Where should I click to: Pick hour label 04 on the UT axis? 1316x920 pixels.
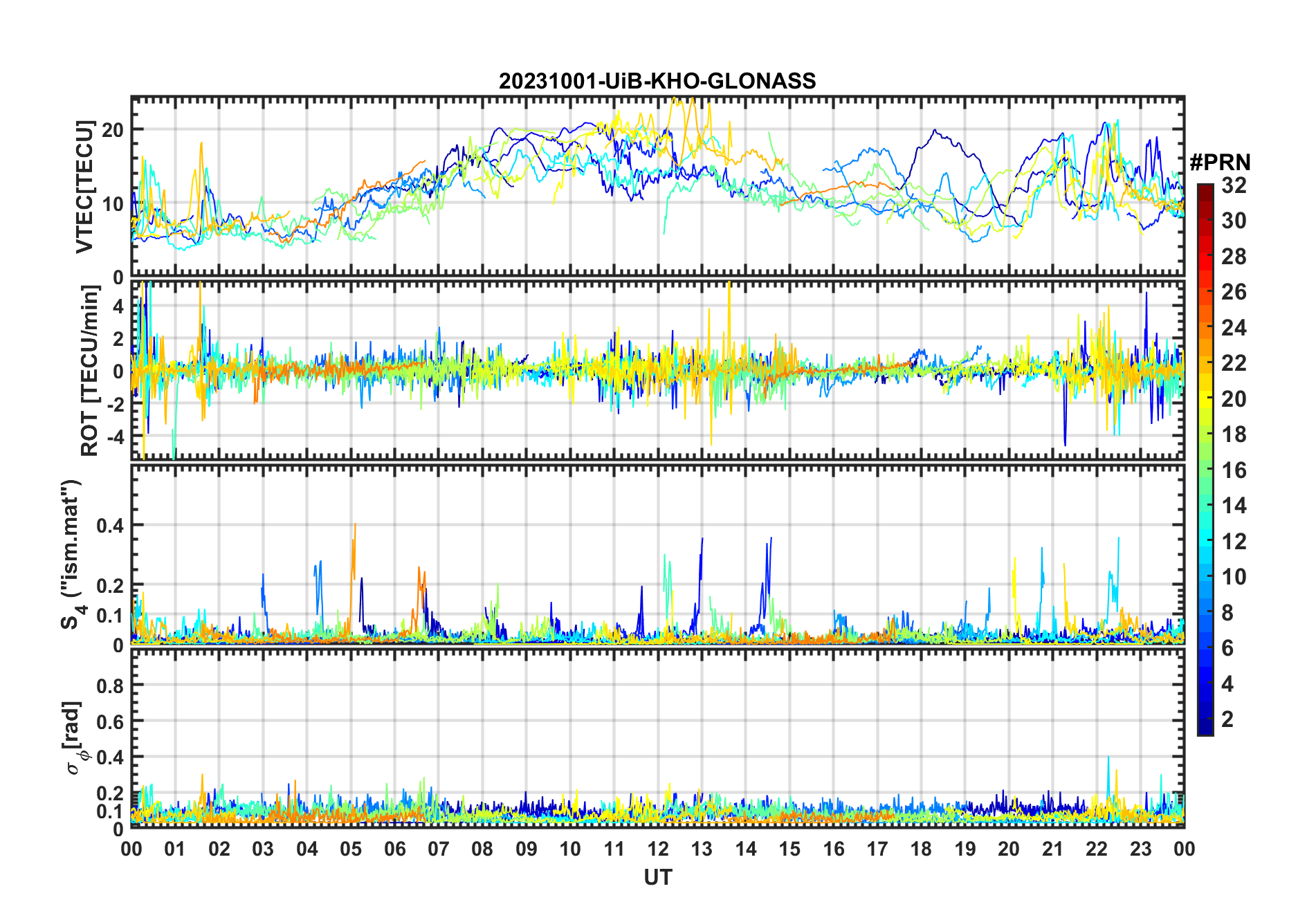tap(307, 849)
